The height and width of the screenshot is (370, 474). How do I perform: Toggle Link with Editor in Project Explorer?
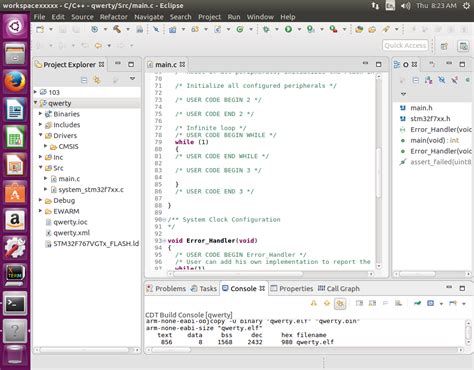click(97, 80)
